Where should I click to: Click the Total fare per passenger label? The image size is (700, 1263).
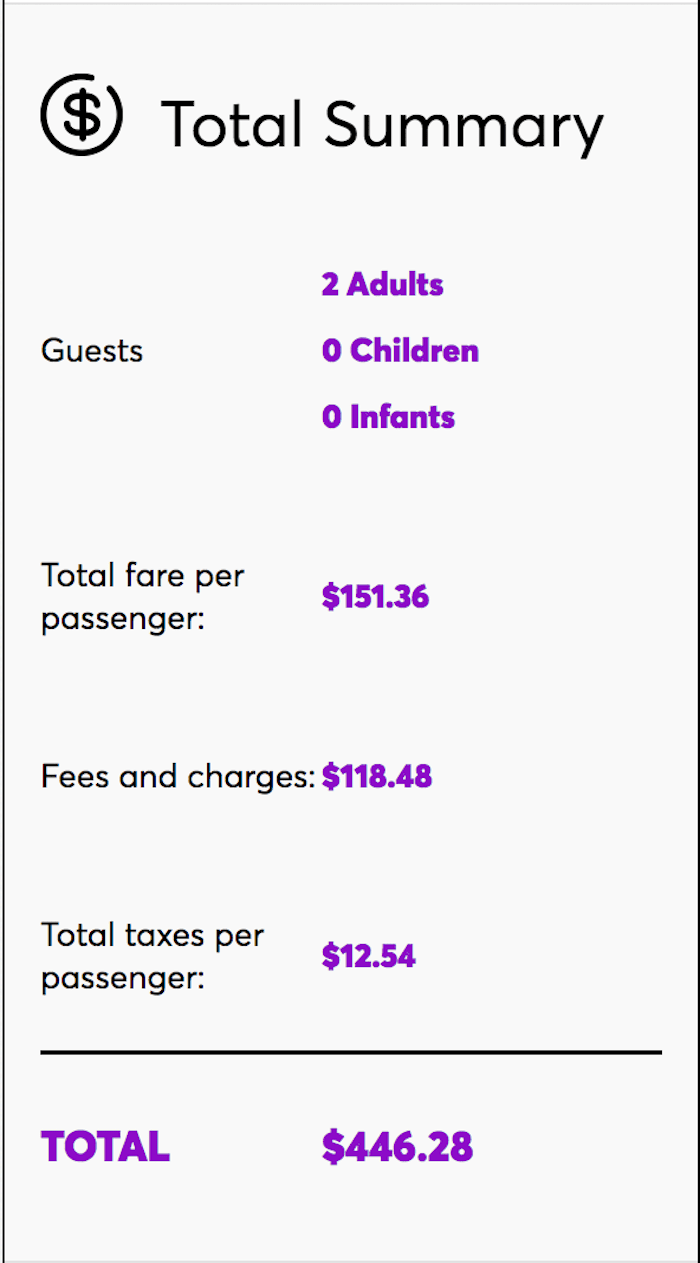click(143, 597)
